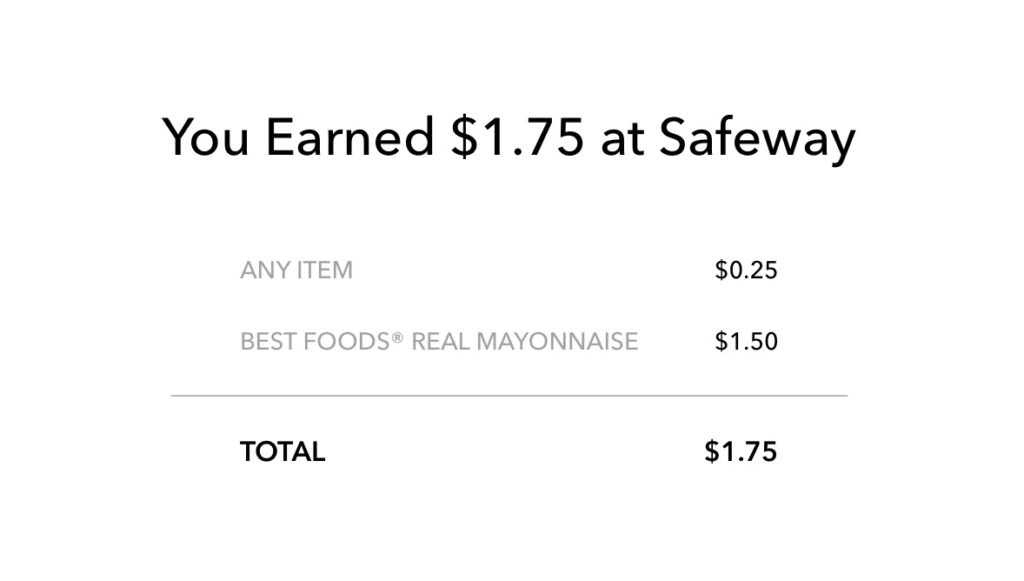Image resolution: width=1024 pixels, height=581 pixels.
Task: Click the $1.50 mayonnaise rebate amount
Action: tap(746, 341)
